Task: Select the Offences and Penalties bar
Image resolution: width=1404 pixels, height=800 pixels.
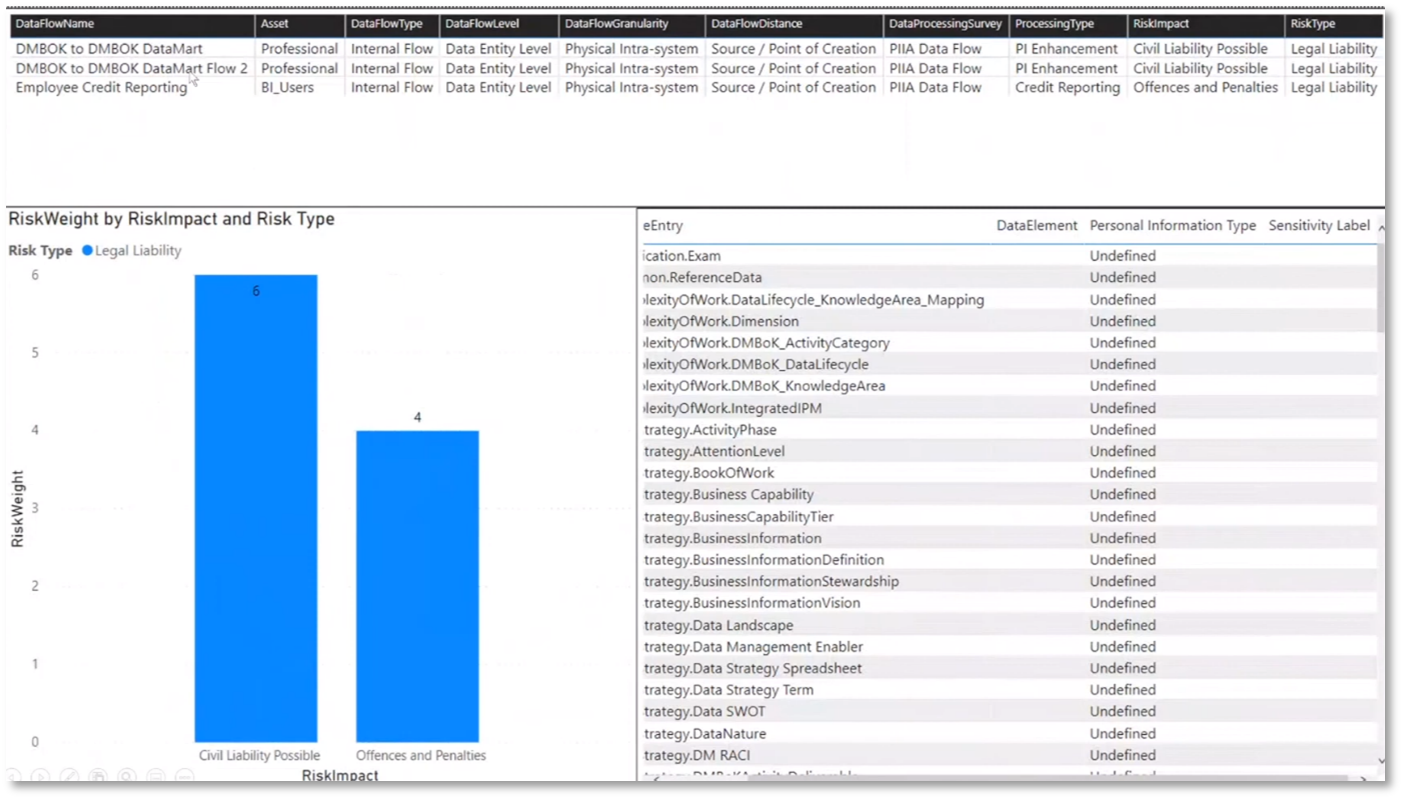Action: pyautogui.click(x=417, y=586)
